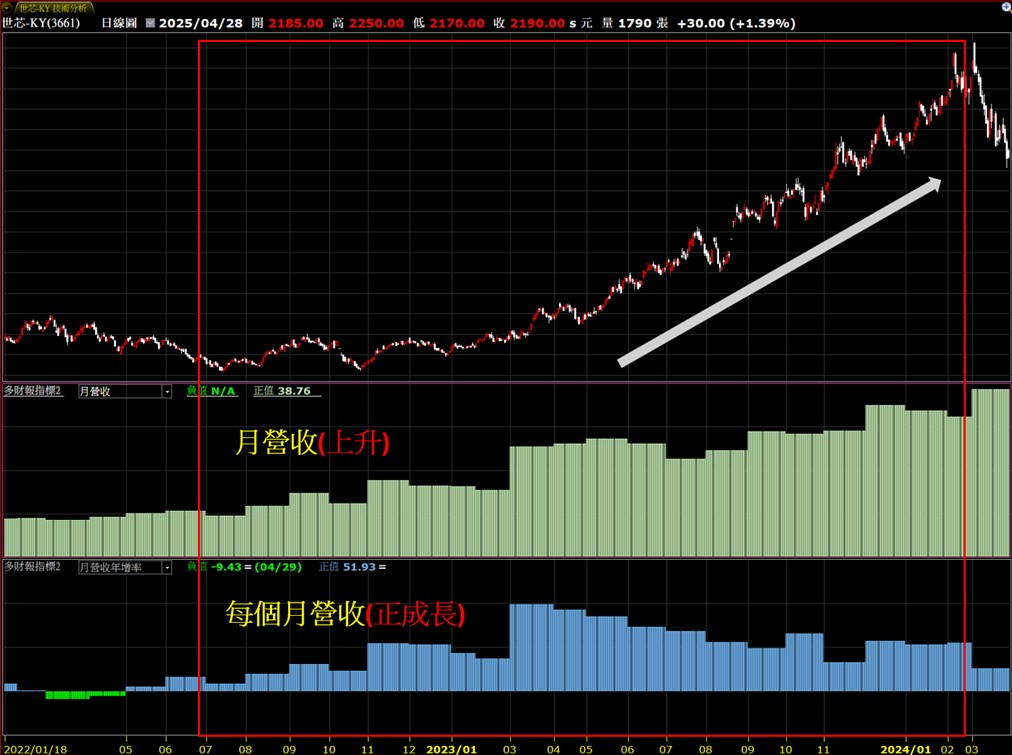Image resolution: width=1012 pixels, height=755 pixels.
Task: Click the 2022/01/18 start date on axis
Action: [34, 747]
